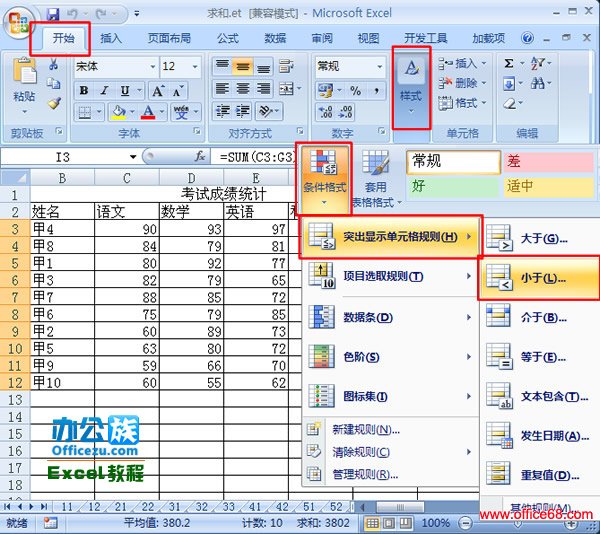Click 插入 in the Cells group
Screen dimensions: 600x534
[462, 63]
